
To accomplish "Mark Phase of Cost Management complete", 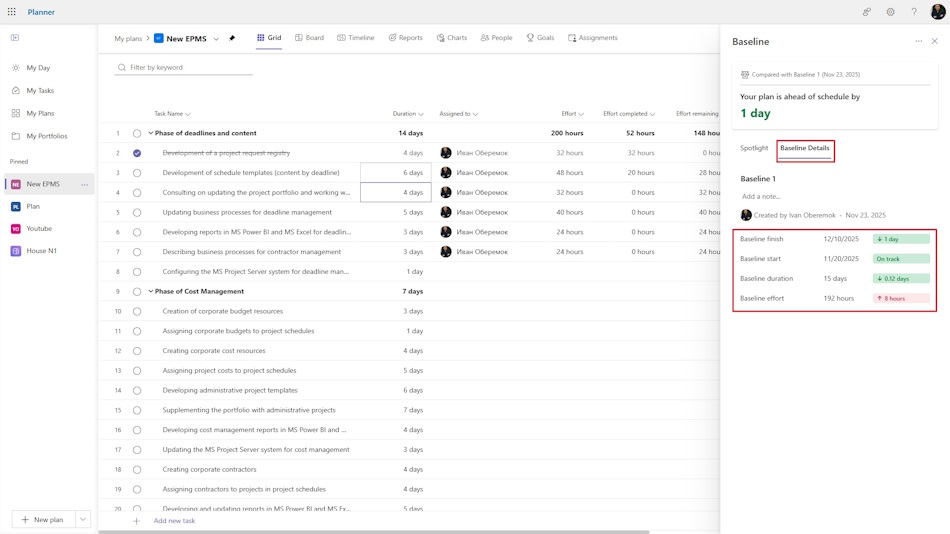I will tap(137, 292).
